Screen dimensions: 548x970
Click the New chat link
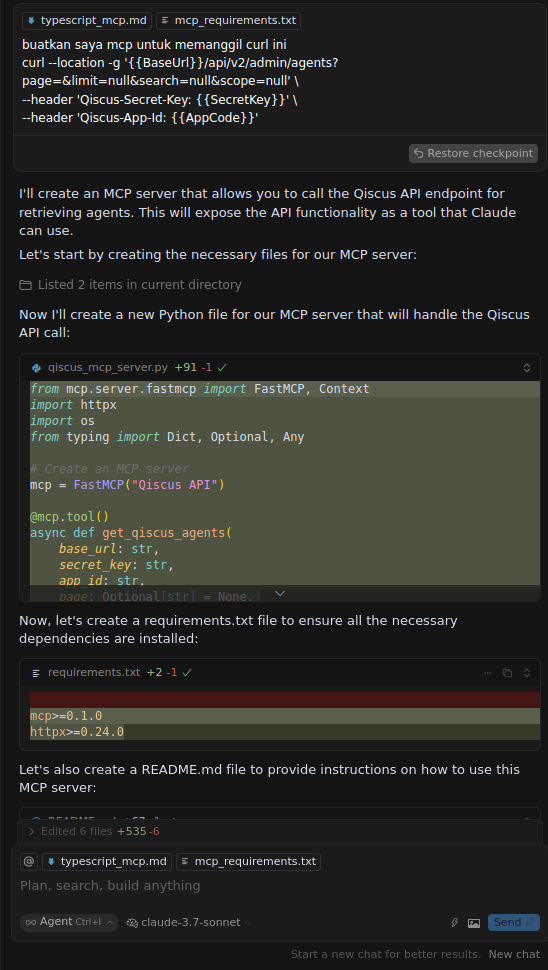point(514,954)
